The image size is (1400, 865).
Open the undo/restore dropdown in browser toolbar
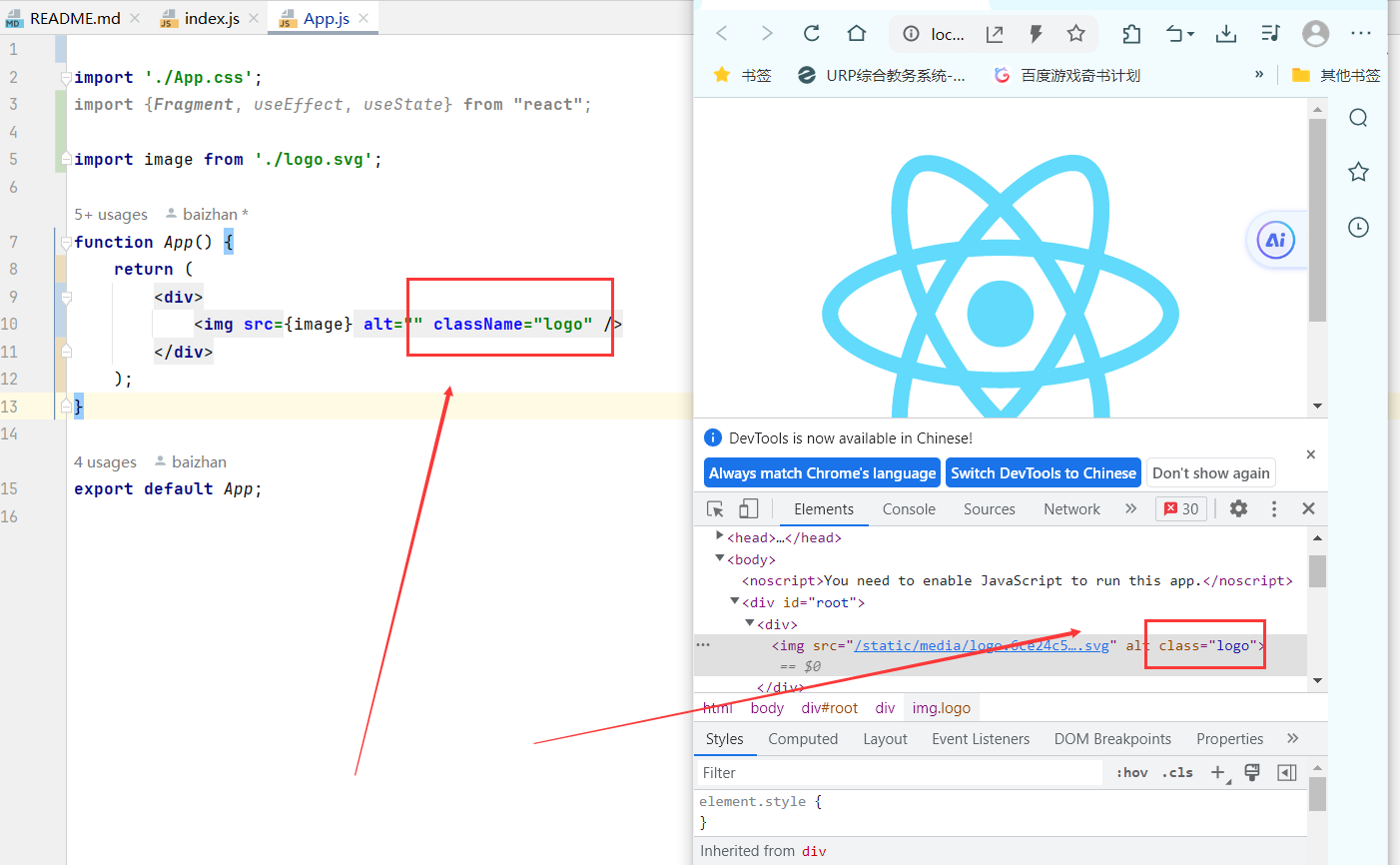point(1179,34)
